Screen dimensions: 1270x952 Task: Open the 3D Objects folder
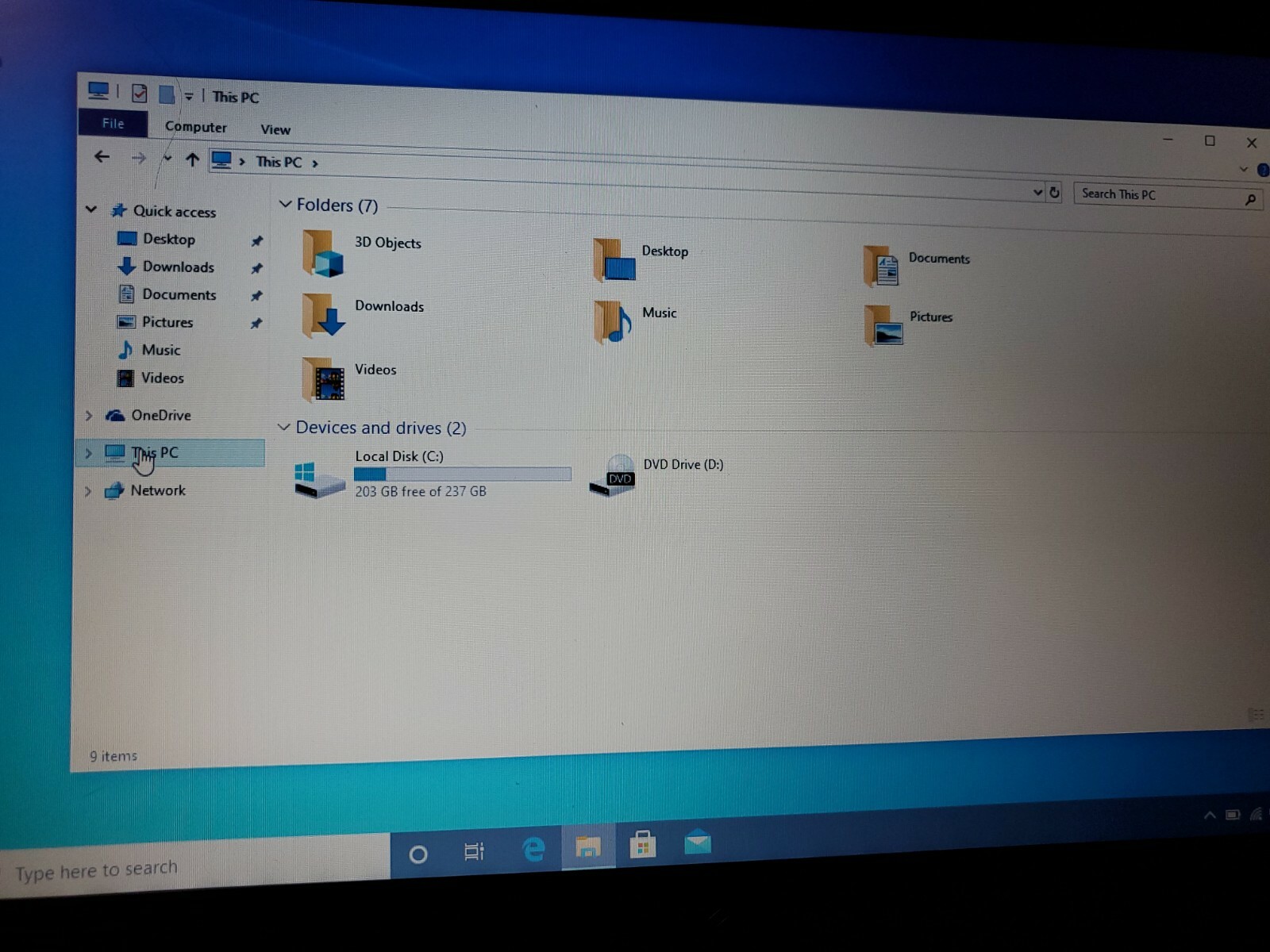coord(361,253)
